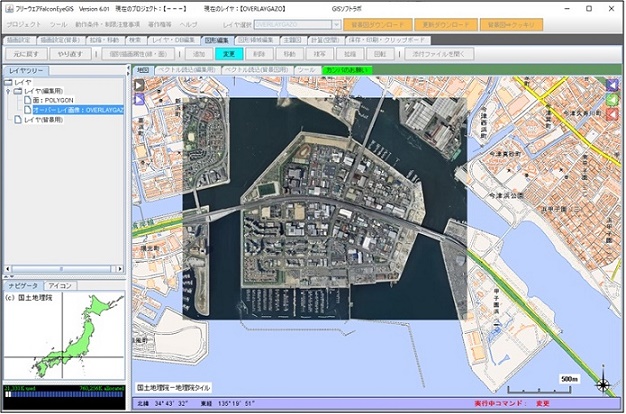Click the highlighted 変更 button
The width and height of the screenshot is (626, 414).
tap(229, 54)
